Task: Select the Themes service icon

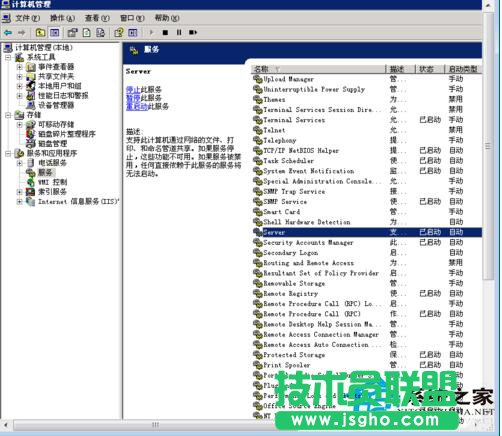Action: click(257, 99)
